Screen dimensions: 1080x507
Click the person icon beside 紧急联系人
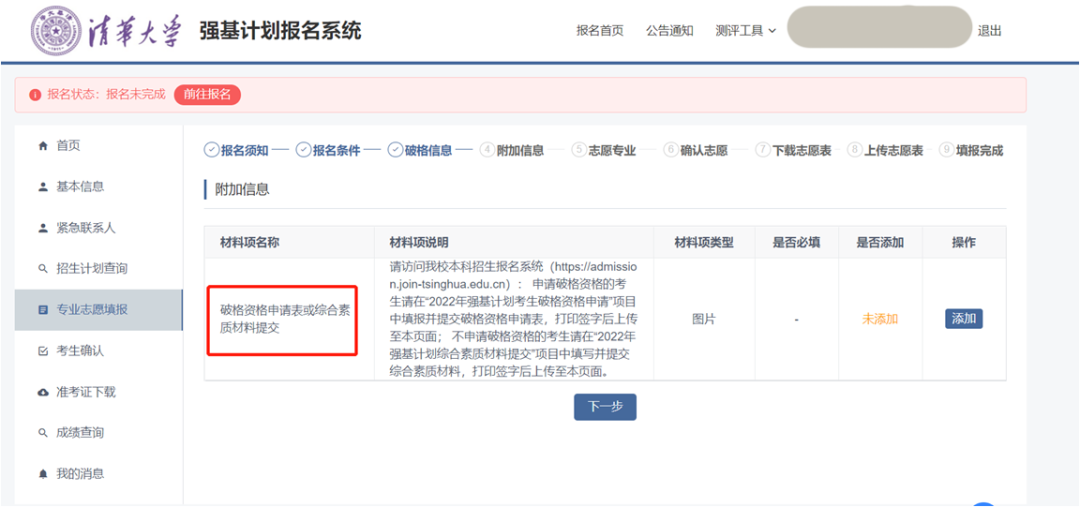point(42,228)
